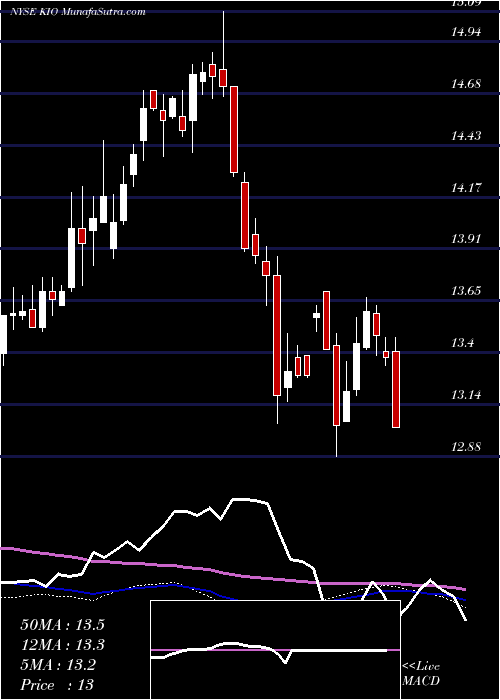Click the 14.68 price axis label

pyautogui.click(x=466, y=83)
